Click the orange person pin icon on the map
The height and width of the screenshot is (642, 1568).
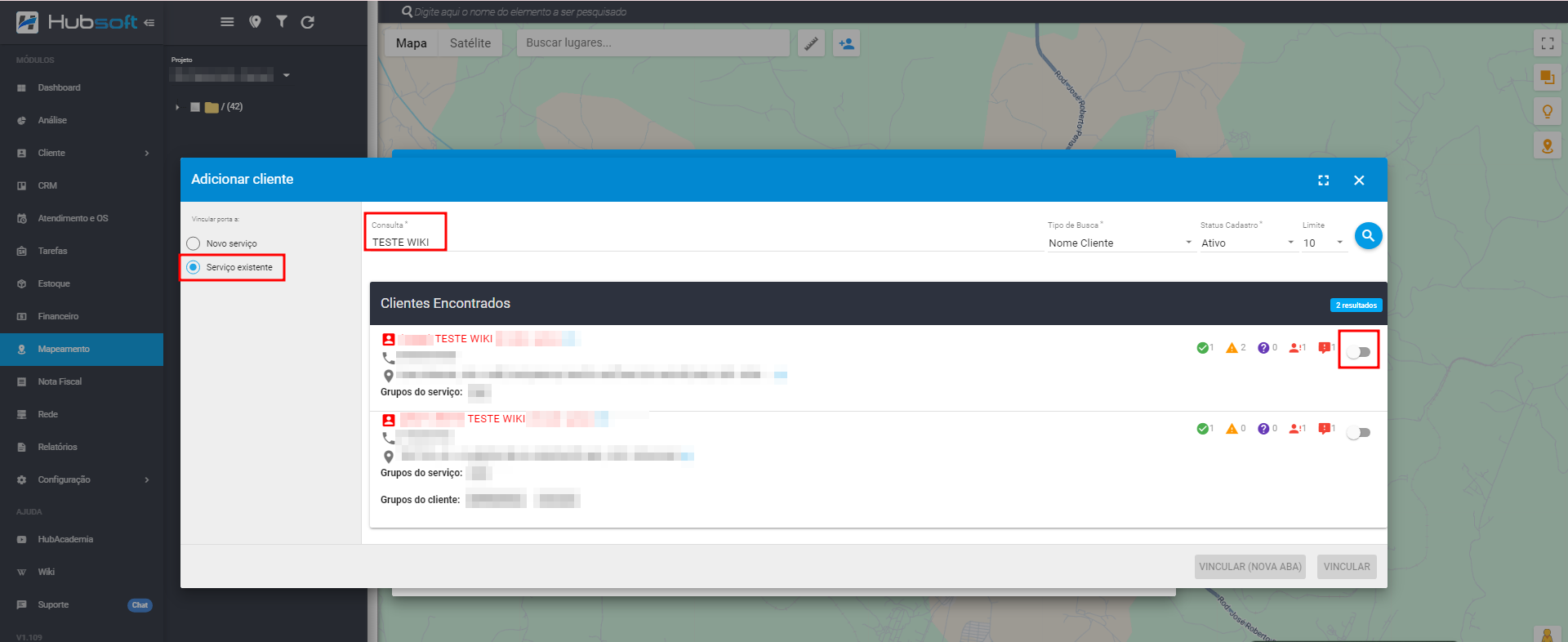1548,146
